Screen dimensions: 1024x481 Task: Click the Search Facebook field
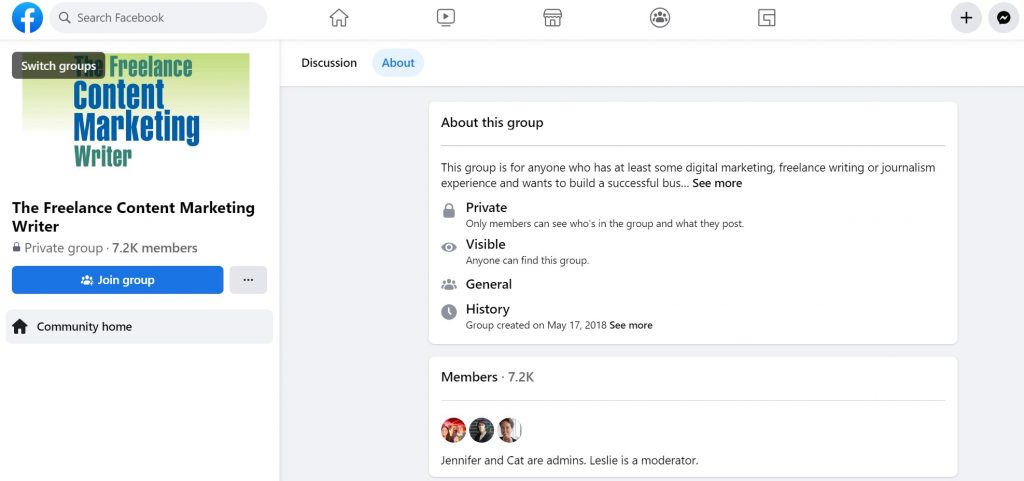pos(158,18)
